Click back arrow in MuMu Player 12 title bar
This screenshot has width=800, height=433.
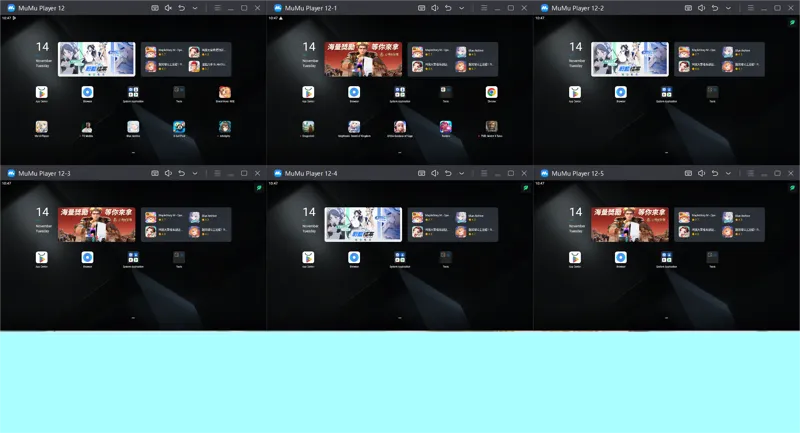click(x=181, y=8)
